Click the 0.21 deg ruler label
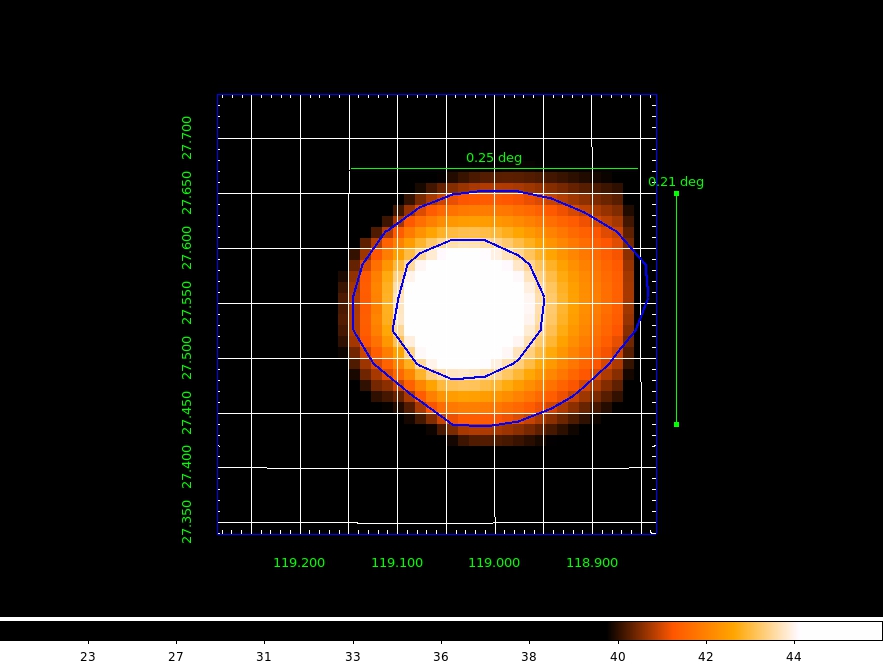The image size is (883, 666). tap(676, 182)
